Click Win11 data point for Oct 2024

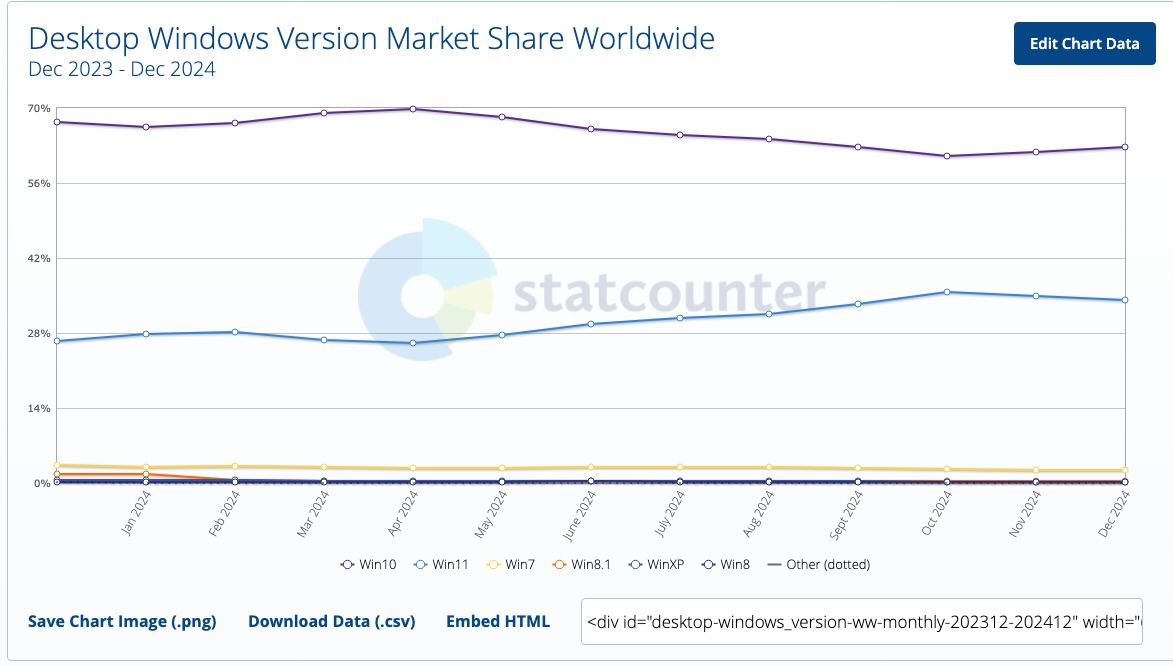tap(947, 292)
